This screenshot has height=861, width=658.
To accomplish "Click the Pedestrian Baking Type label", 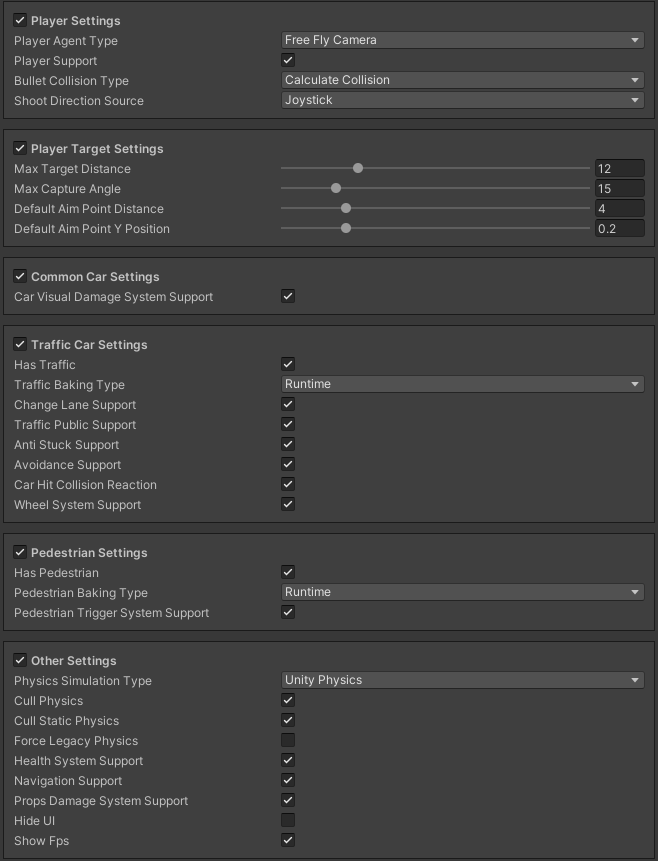I will point(81,592).
